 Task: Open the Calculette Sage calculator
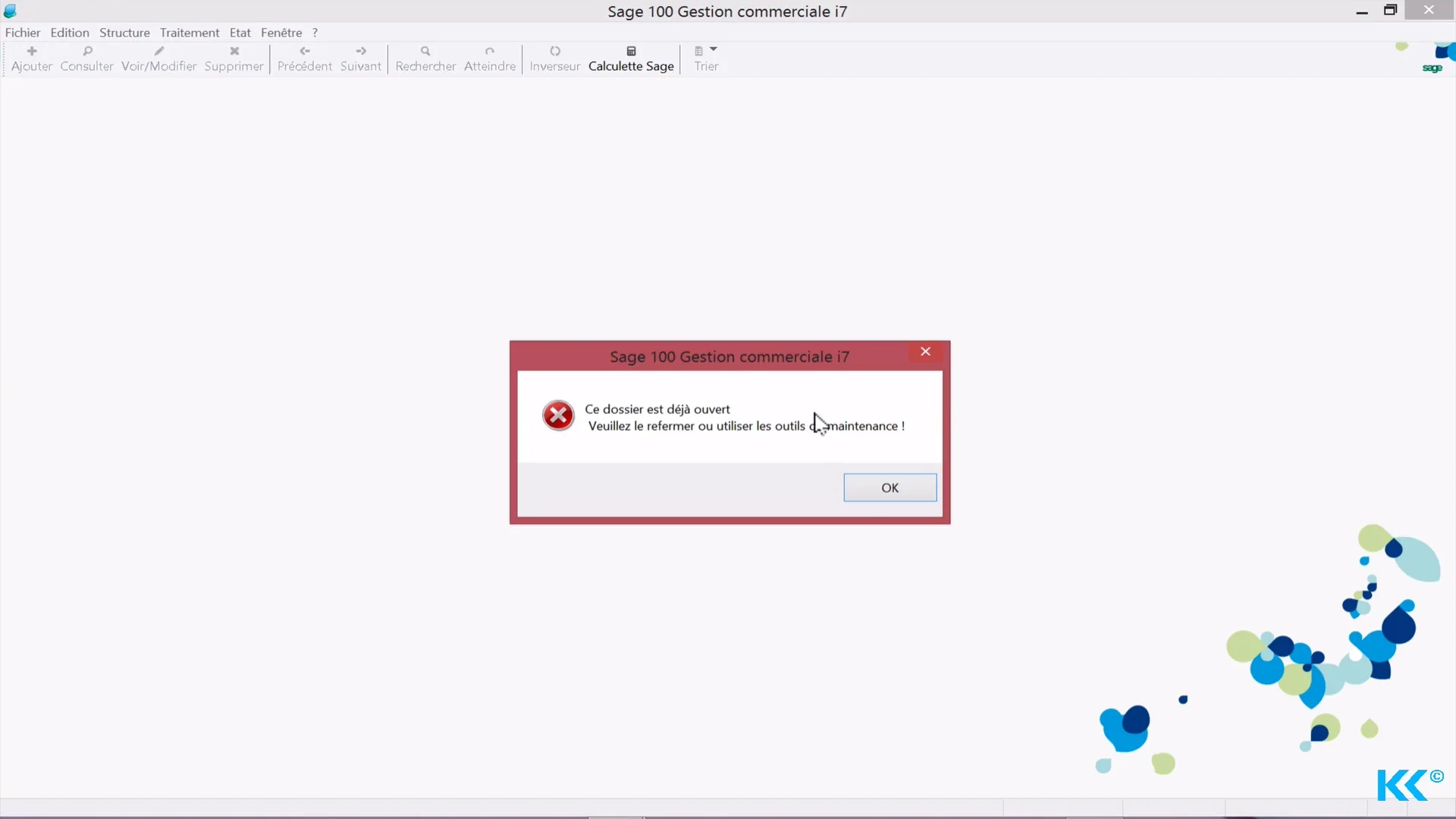631,58
